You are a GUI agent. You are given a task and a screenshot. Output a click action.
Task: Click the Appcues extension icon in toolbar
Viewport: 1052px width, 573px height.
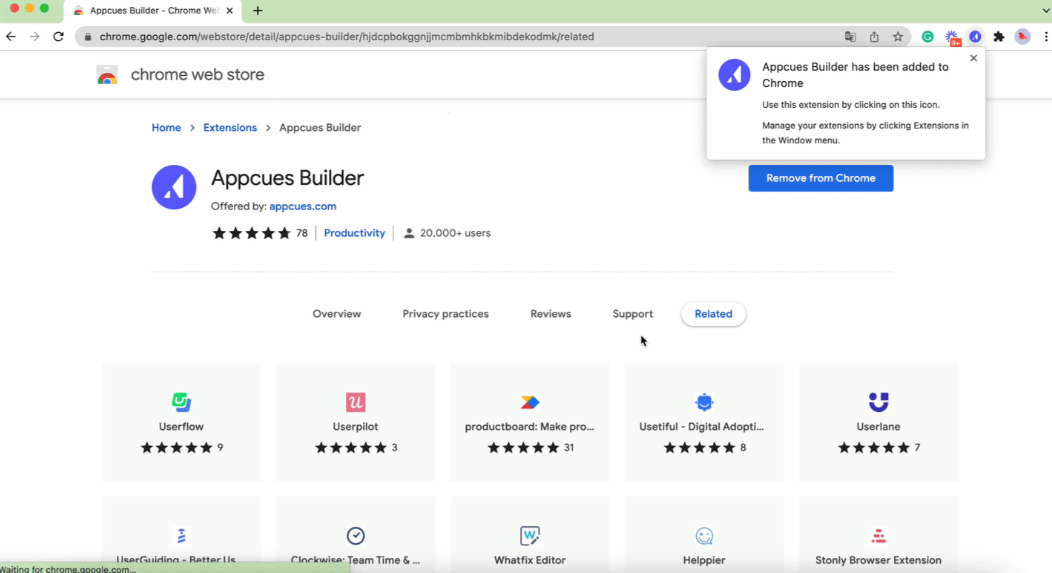pyautogui.click(x=975, y=37)
